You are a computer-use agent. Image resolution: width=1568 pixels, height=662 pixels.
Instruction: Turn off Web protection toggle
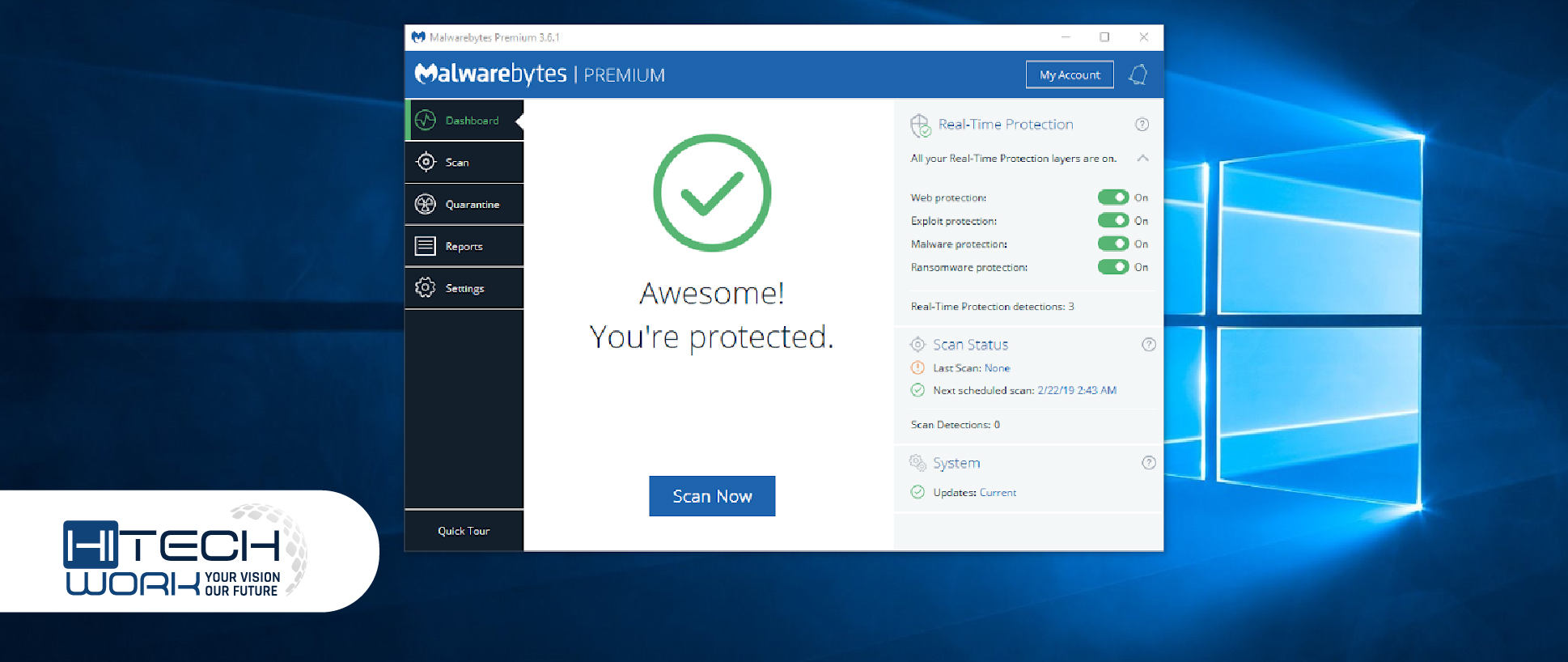[x=1113, y=197]
